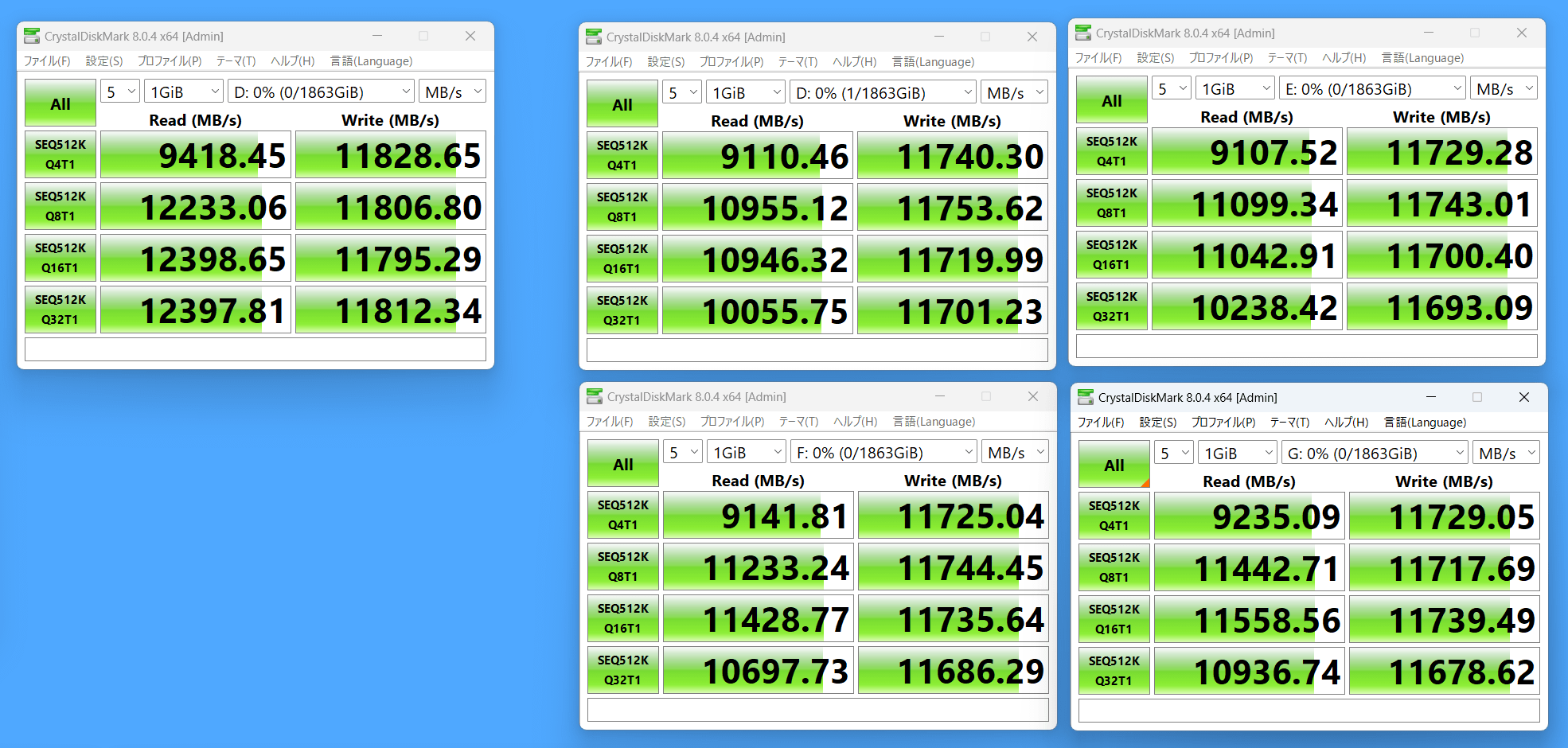Open プロファイル(P) menu in F: drive window

click(x=732, y=421)
